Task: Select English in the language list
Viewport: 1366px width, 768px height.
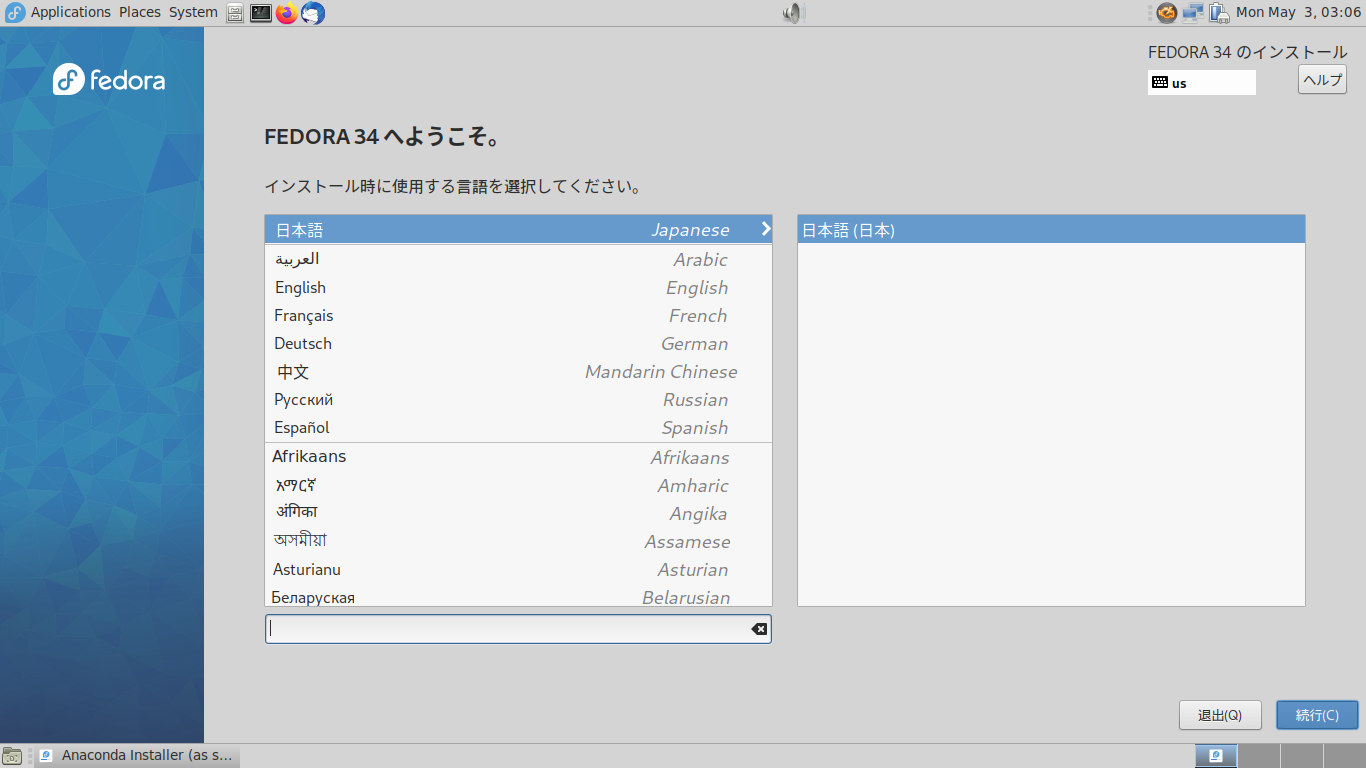Action: (x=518, y=287)
